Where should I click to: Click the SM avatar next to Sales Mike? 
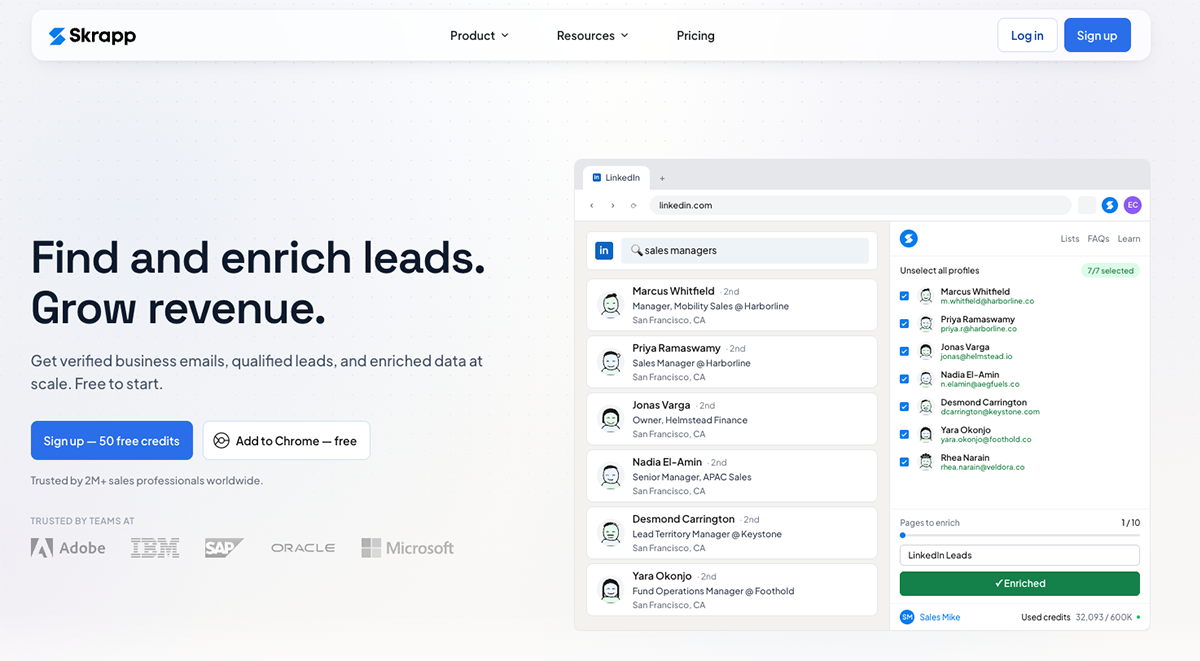point(907,617)
